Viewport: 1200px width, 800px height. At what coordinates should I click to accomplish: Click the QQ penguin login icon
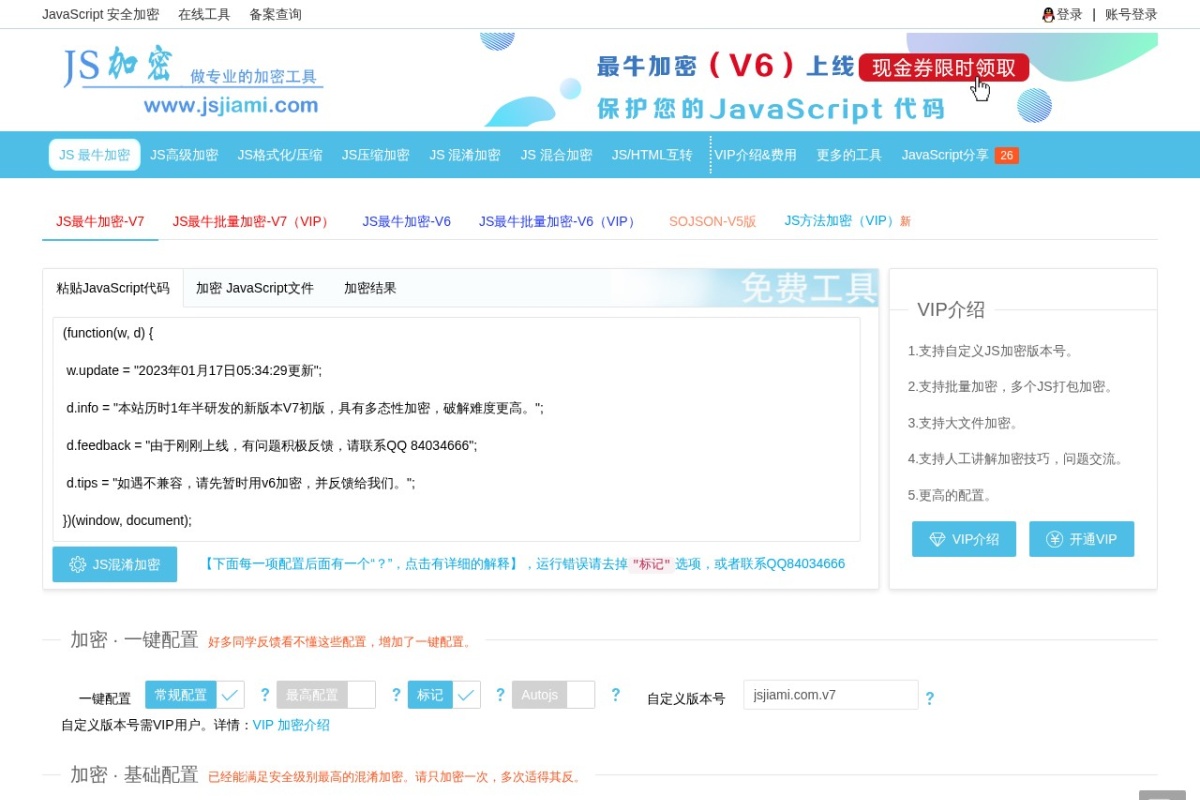(x=1048, y=15)
